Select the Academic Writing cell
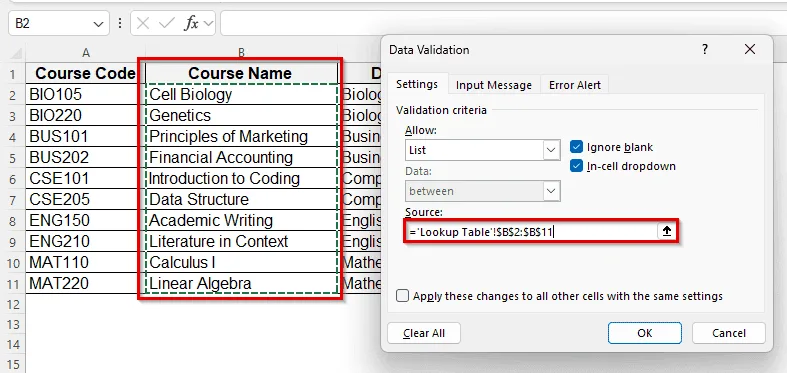The height and width of the screenshot is (373, 787). pyautogui.click(x=241, y=220)
